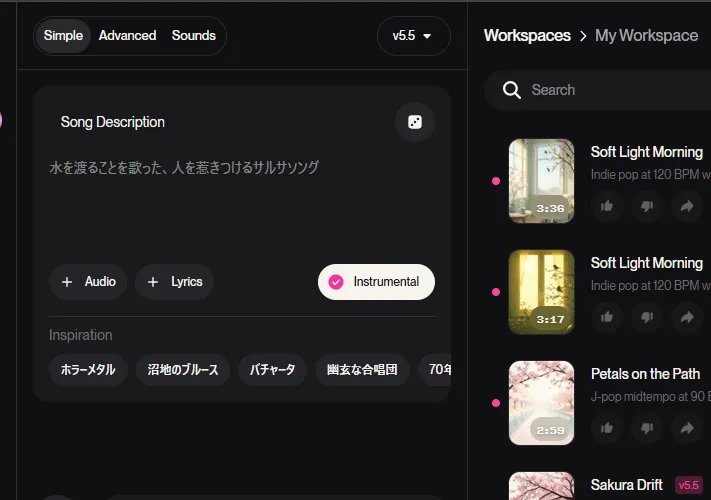Like the first Soft Light Morning song
Image resolution: width=711 pixels, height=500 pixels.
607,206
